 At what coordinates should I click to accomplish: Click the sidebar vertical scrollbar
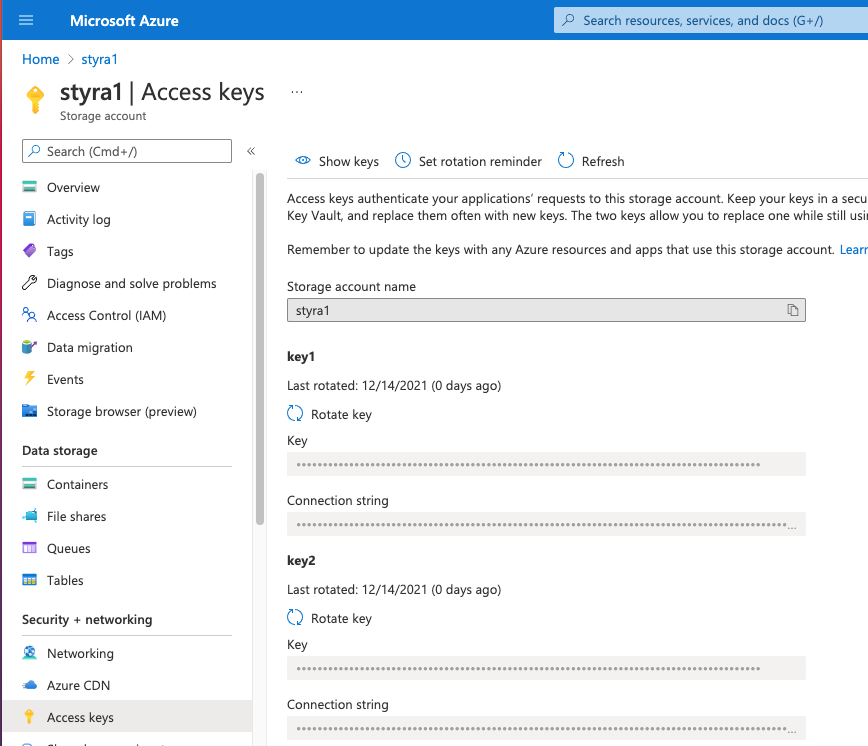pos(260,349)
